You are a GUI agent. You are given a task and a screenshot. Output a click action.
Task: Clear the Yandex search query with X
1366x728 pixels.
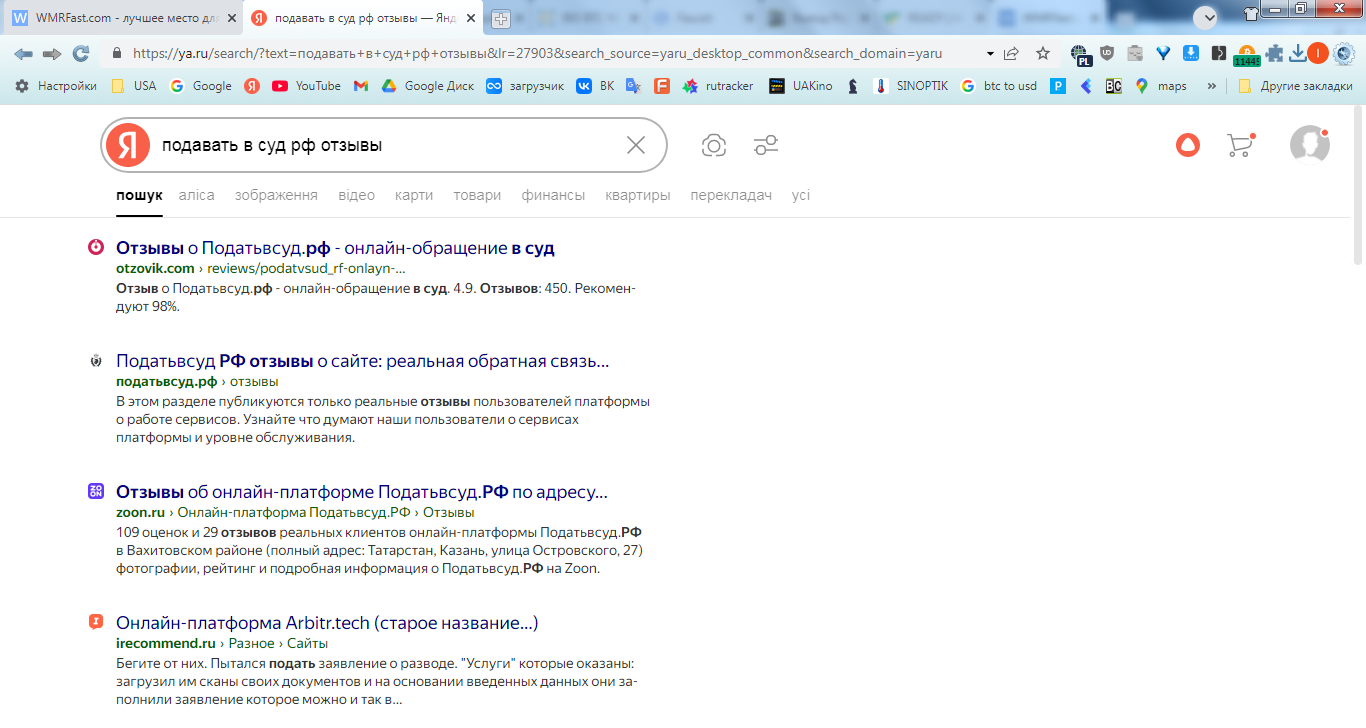coord(636,145)
